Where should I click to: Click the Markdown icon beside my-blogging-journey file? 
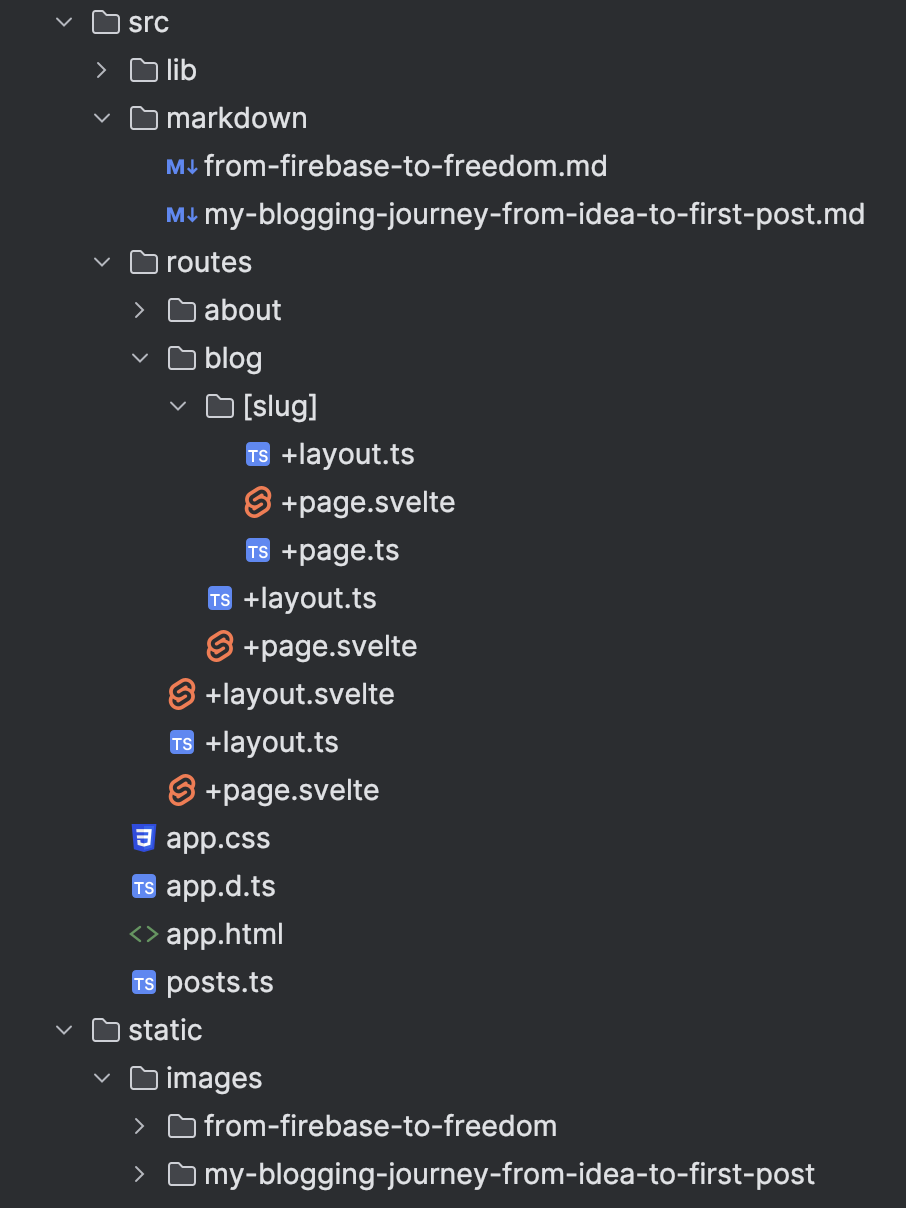click(180, 214)
